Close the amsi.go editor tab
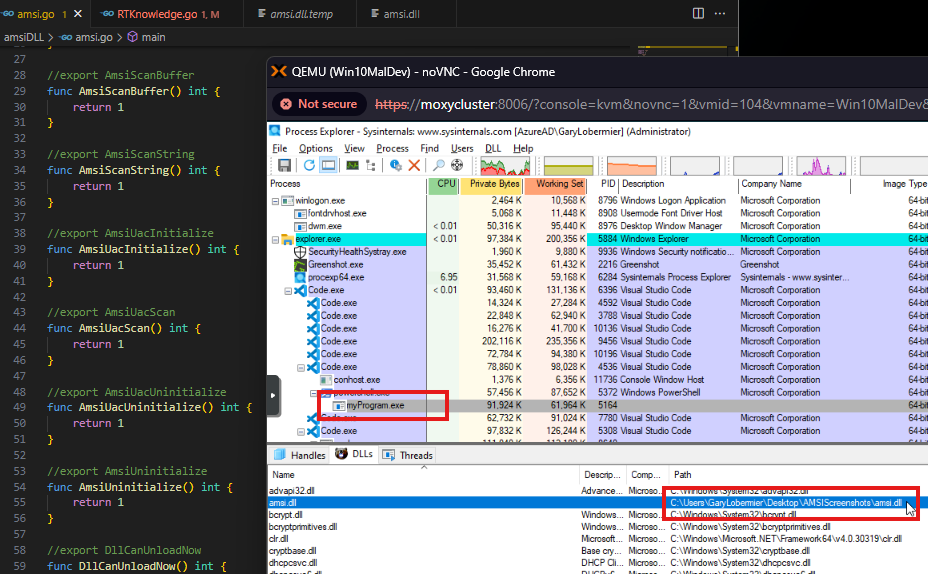928x574 pixels. [78, 14]
